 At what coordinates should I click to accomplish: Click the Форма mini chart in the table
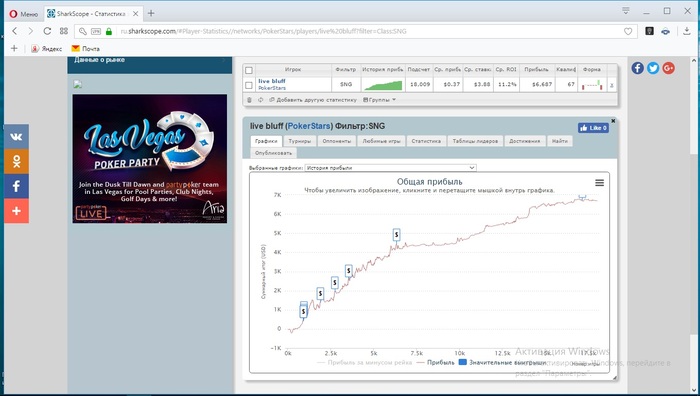click(x=592, y=84)
